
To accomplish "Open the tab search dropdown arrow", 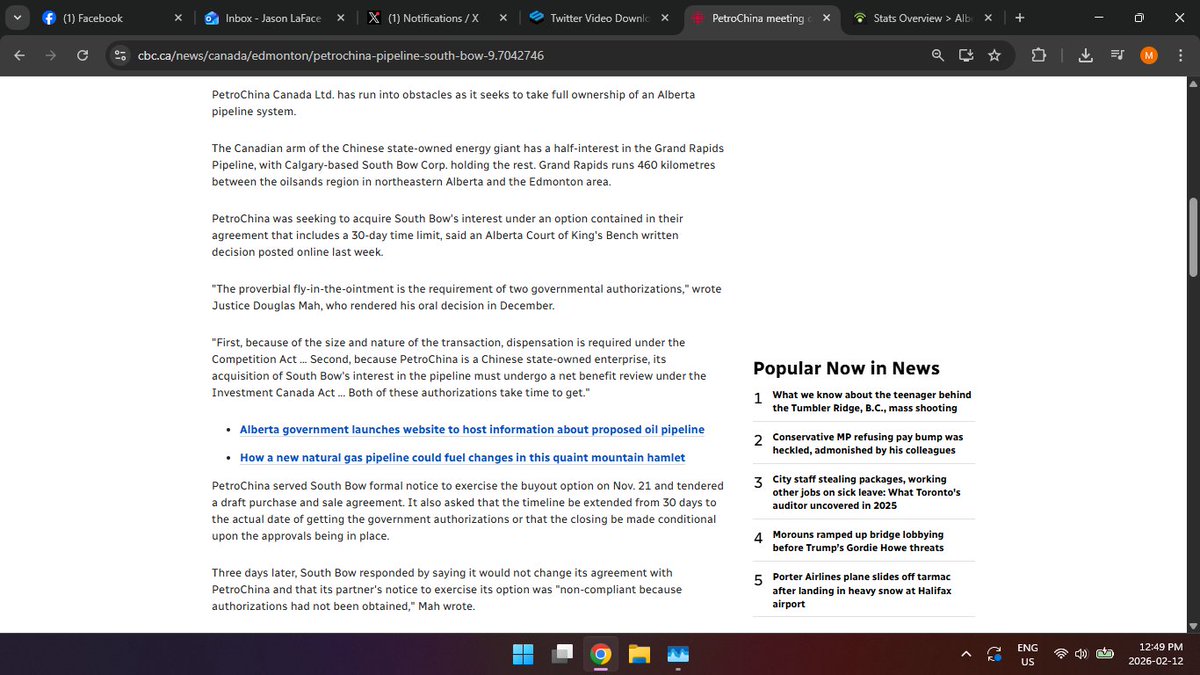I will [x=16, y=18].
